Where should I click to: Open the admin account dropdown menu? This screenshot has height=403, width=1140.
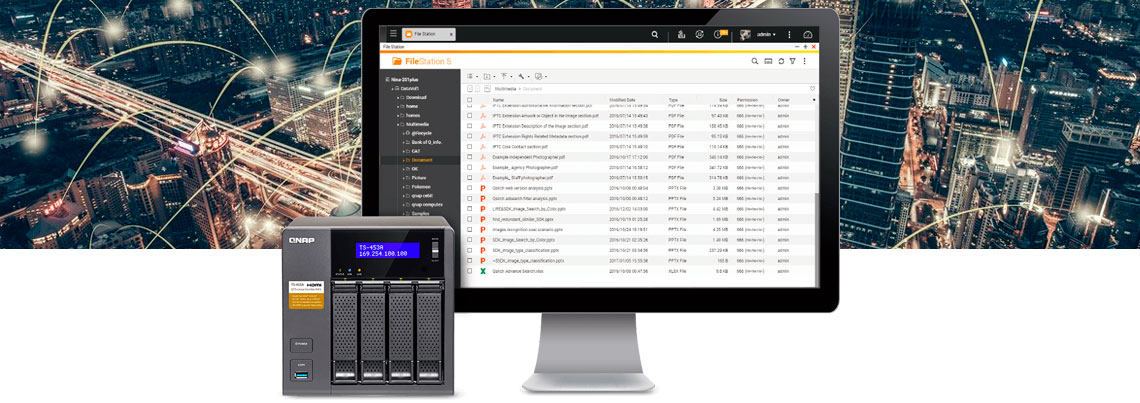[x=766, y=34]
